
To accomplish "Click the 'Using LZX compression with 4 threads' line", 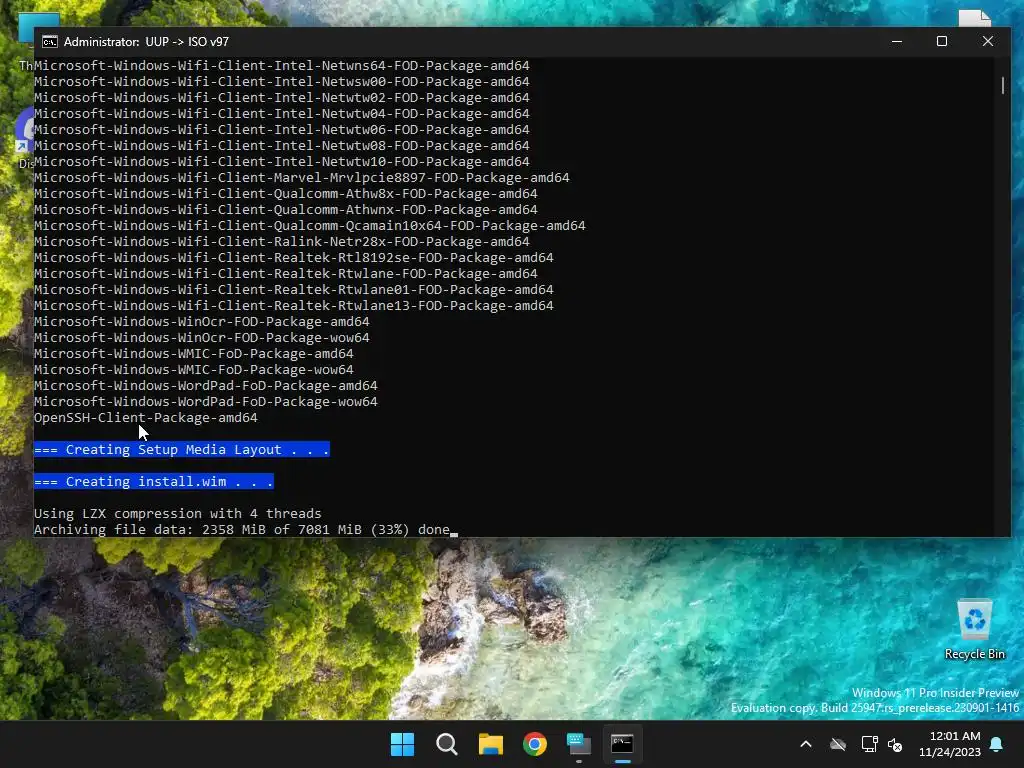I will [178, 513].
